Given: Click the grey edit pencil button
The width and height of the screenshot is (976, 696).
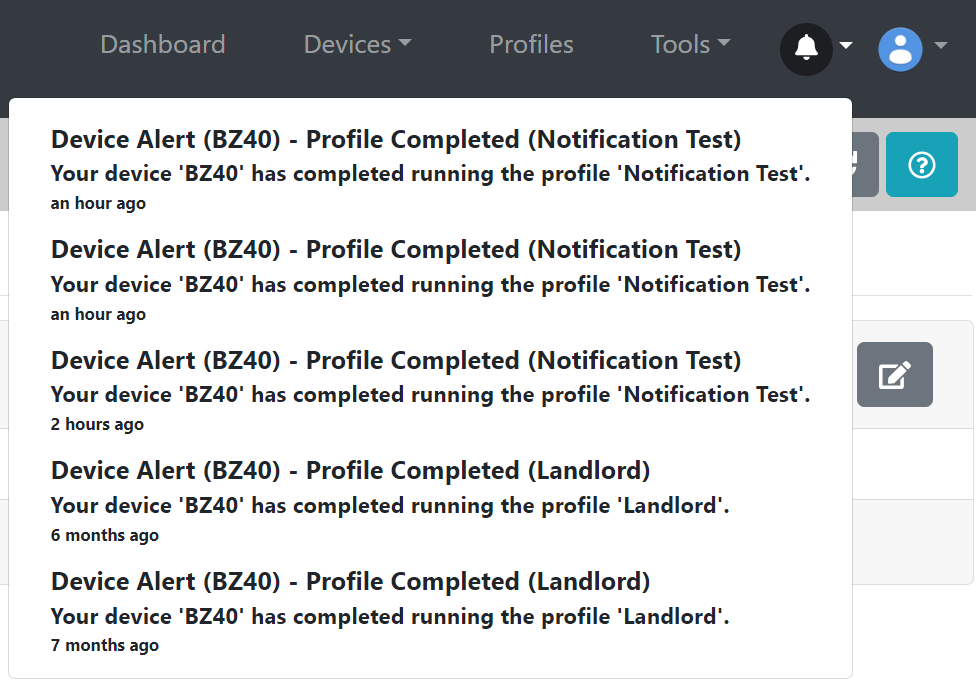Looking at the screenshot, I should 894,374.
